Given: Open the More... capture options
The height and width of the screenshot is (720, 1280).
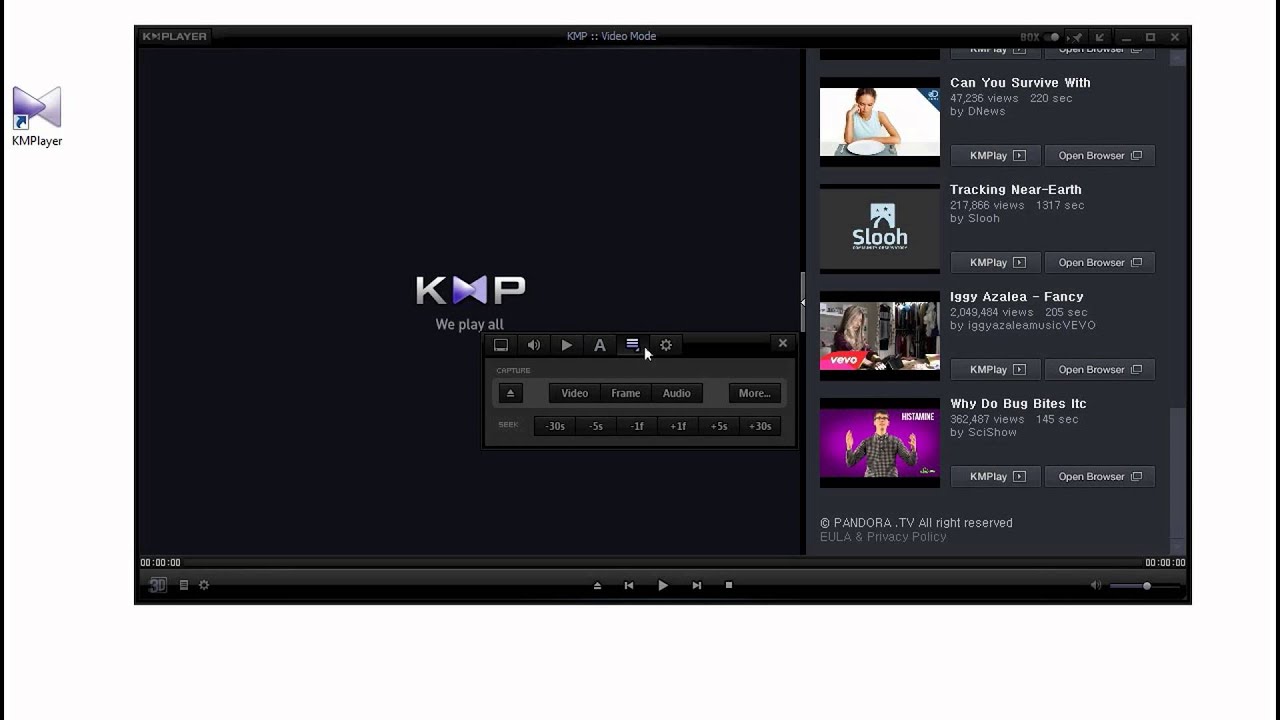Looking at the screenshot, I should click(x=755, y=393).
